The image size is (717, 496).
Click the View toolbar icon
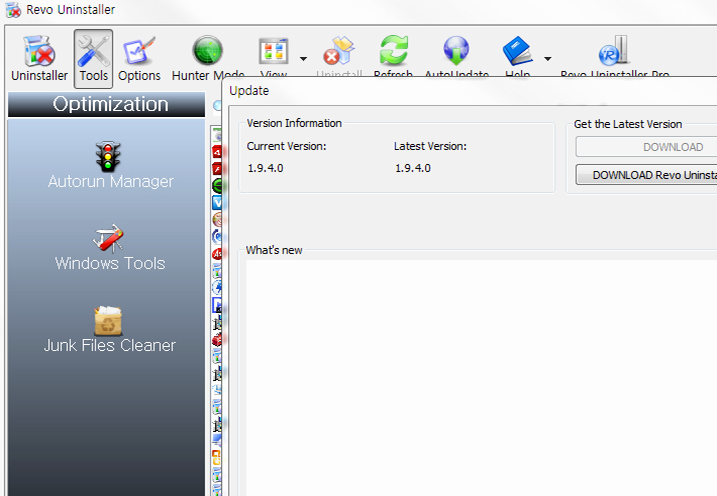pyautogui.click(x=273, y=51)
